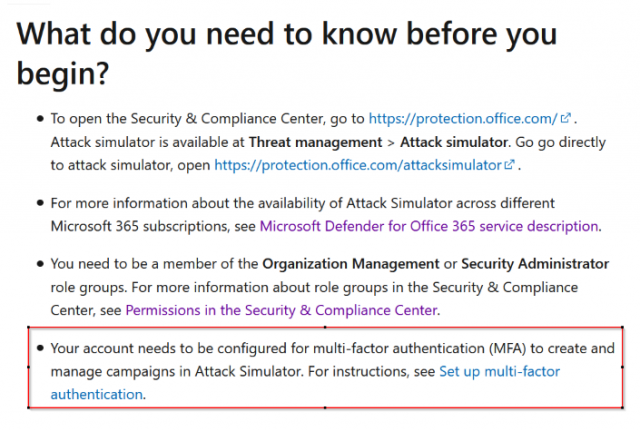Image resolution: width=640 pixels, height=431 pixels.
Task: Click top-center handle of the red selection box
Action: click(x=326, y=326)
